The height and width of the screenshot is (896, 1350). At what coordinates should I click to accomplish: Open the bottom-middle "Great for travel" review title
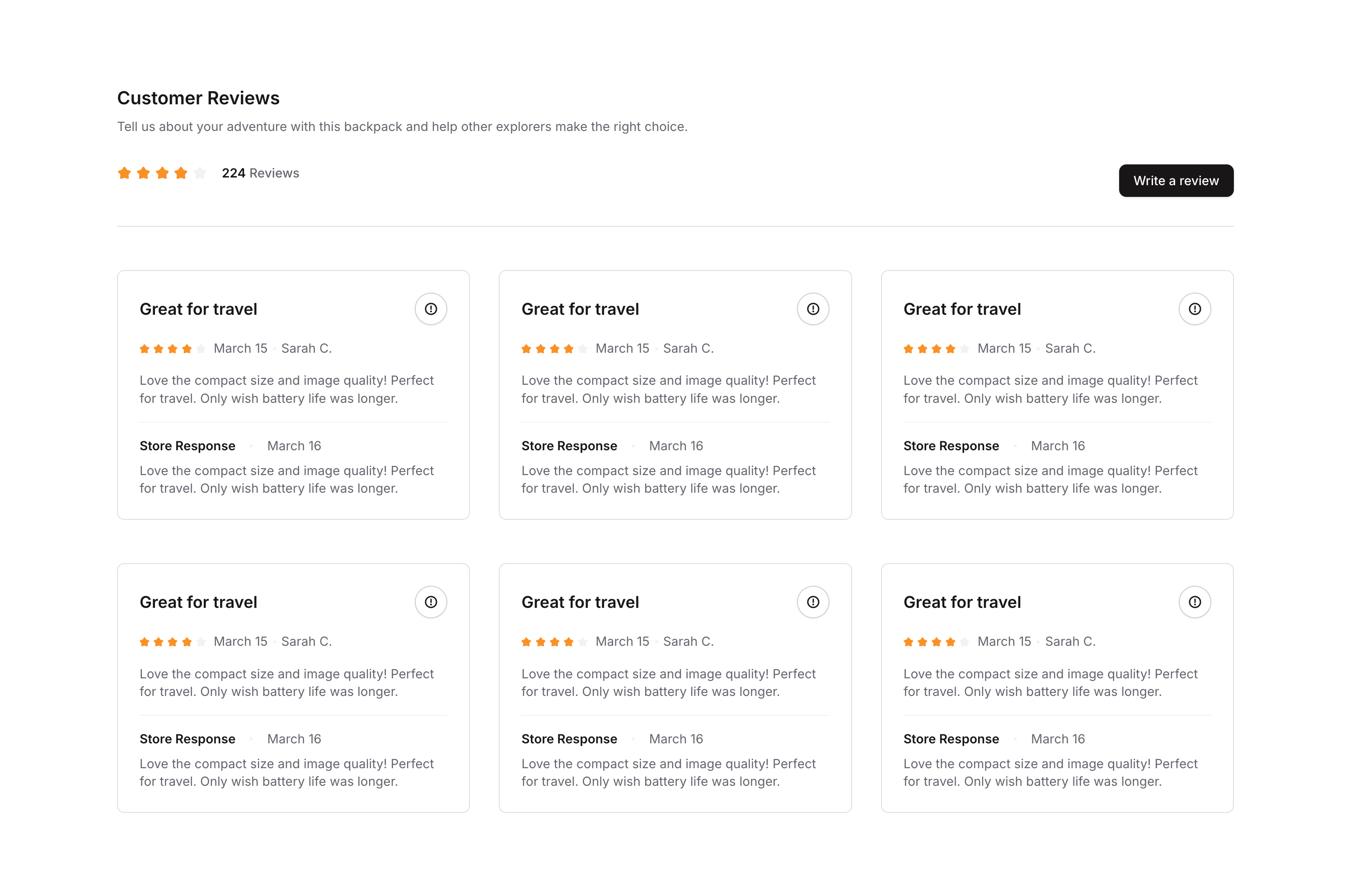point(580,602)
